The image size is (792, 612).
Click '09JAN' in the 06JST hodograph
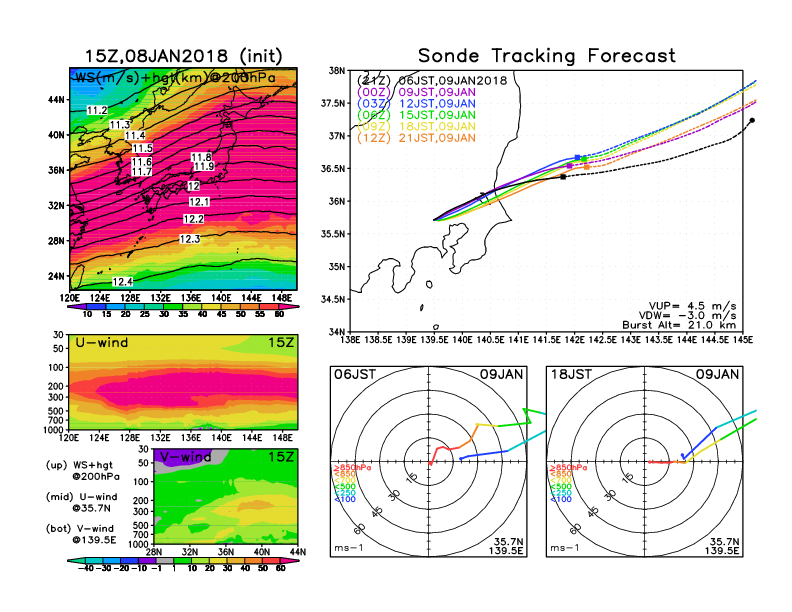tap(502, 374)
